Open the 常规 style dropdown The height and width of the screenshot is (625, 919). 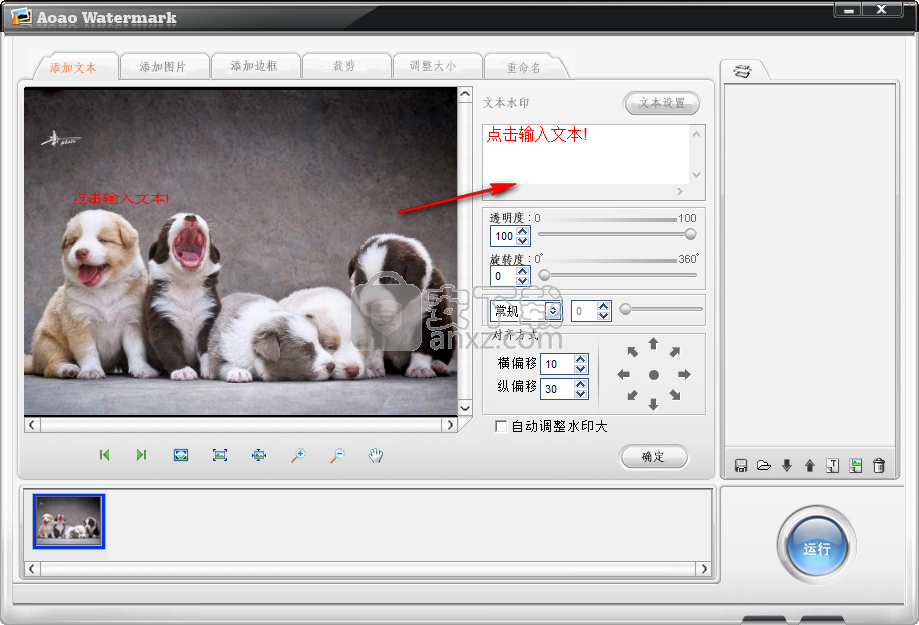pyautogui.click(x=553, y=311)
